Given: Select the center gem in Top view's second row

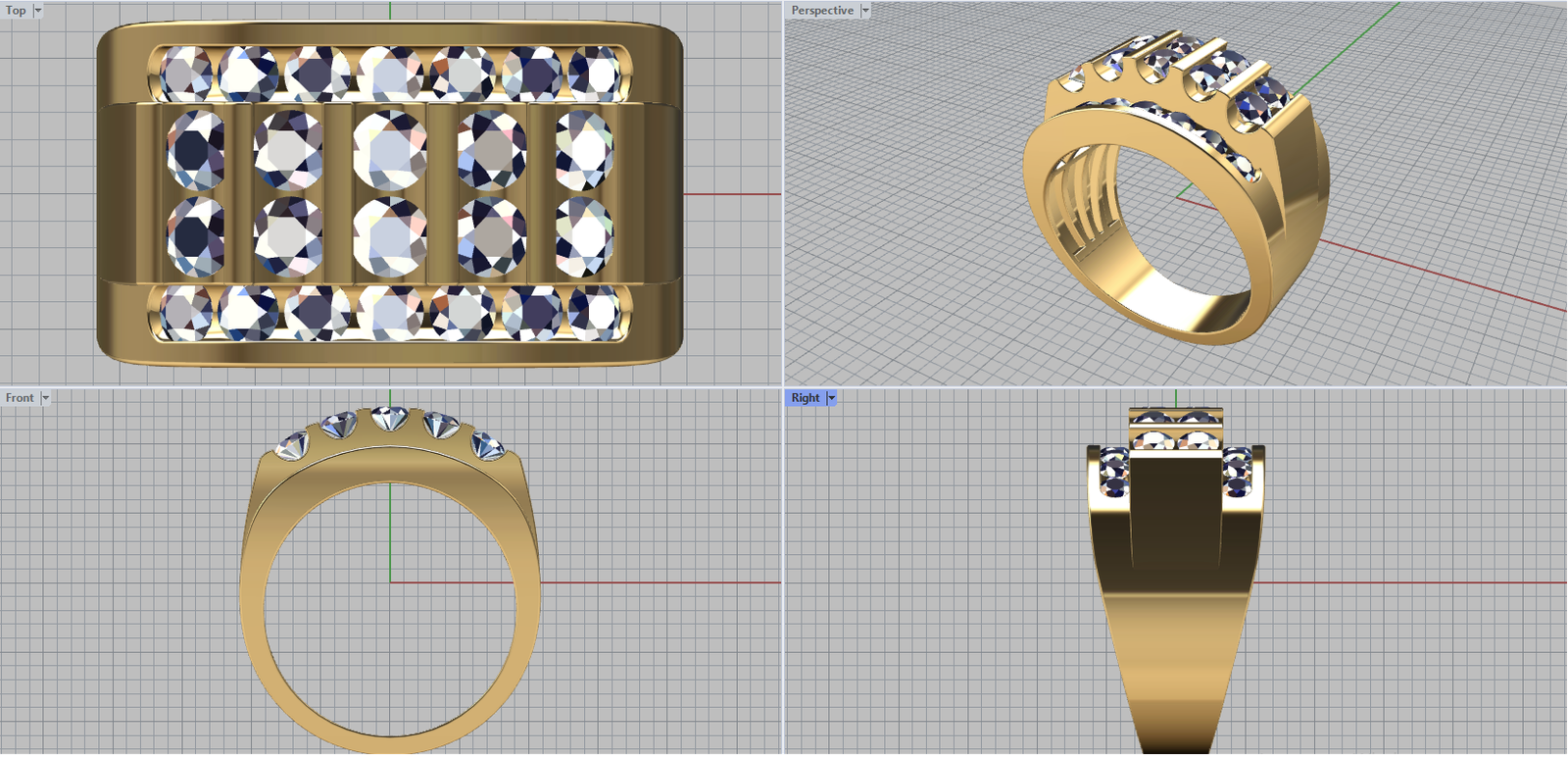Looking at the screenshot, I should click(x=389, y=148).
